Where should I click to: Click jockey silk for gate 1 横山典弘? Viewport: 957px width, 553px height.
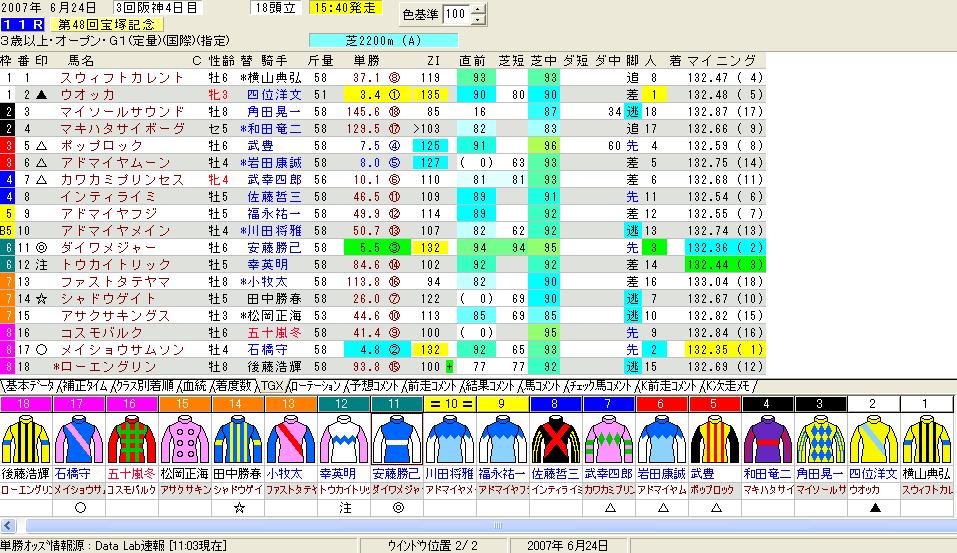tap(928, 439)
